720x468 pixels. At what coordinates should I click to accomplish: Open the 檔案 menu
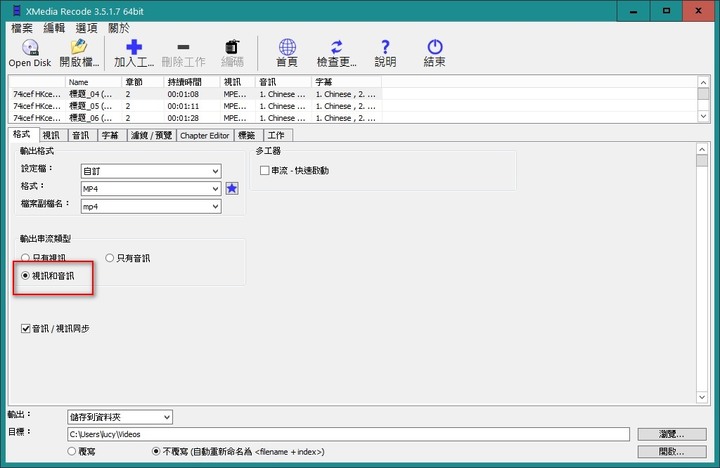22,28
